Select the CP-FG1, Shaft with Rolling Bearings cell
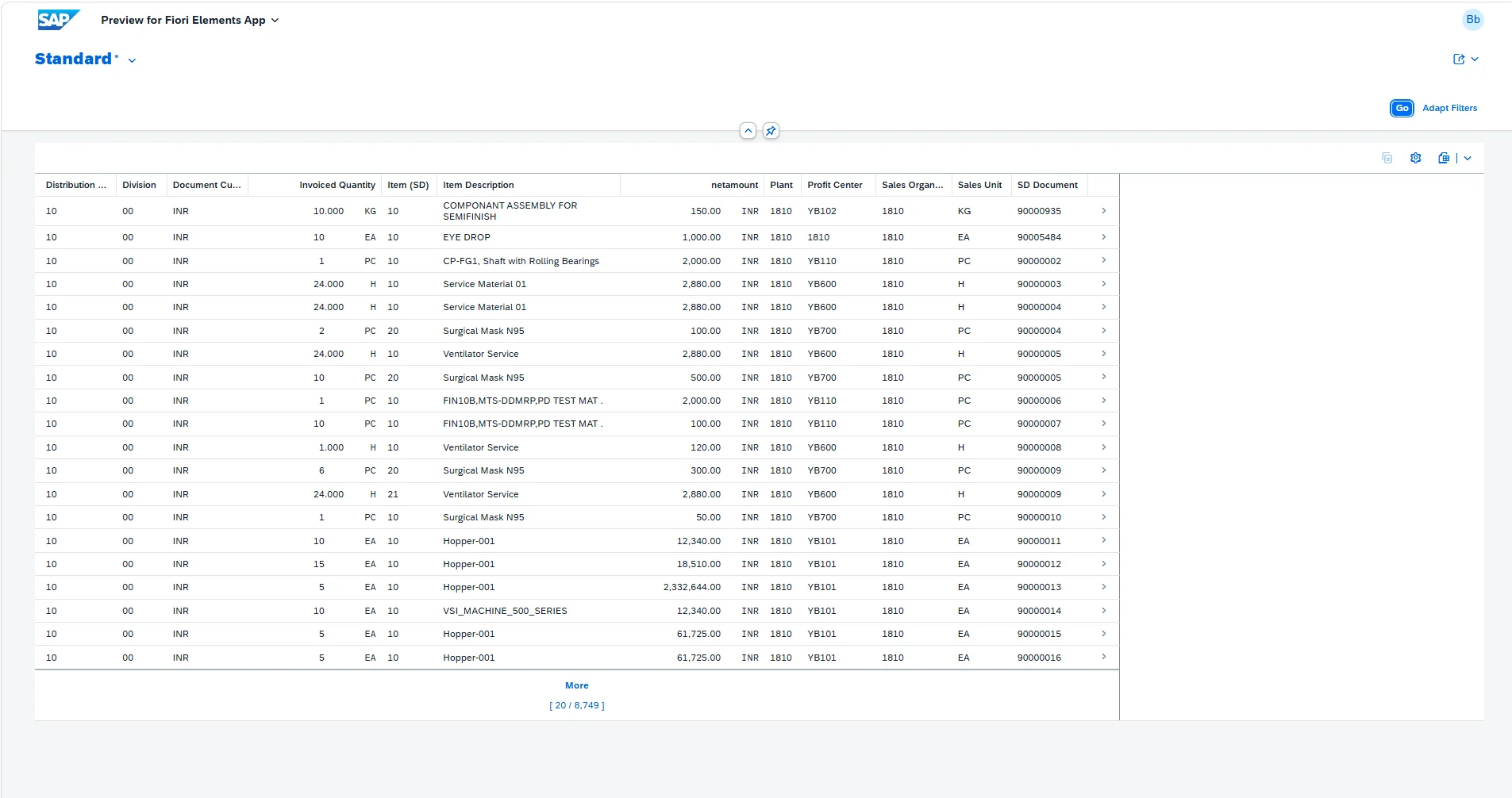 [521, 261]
